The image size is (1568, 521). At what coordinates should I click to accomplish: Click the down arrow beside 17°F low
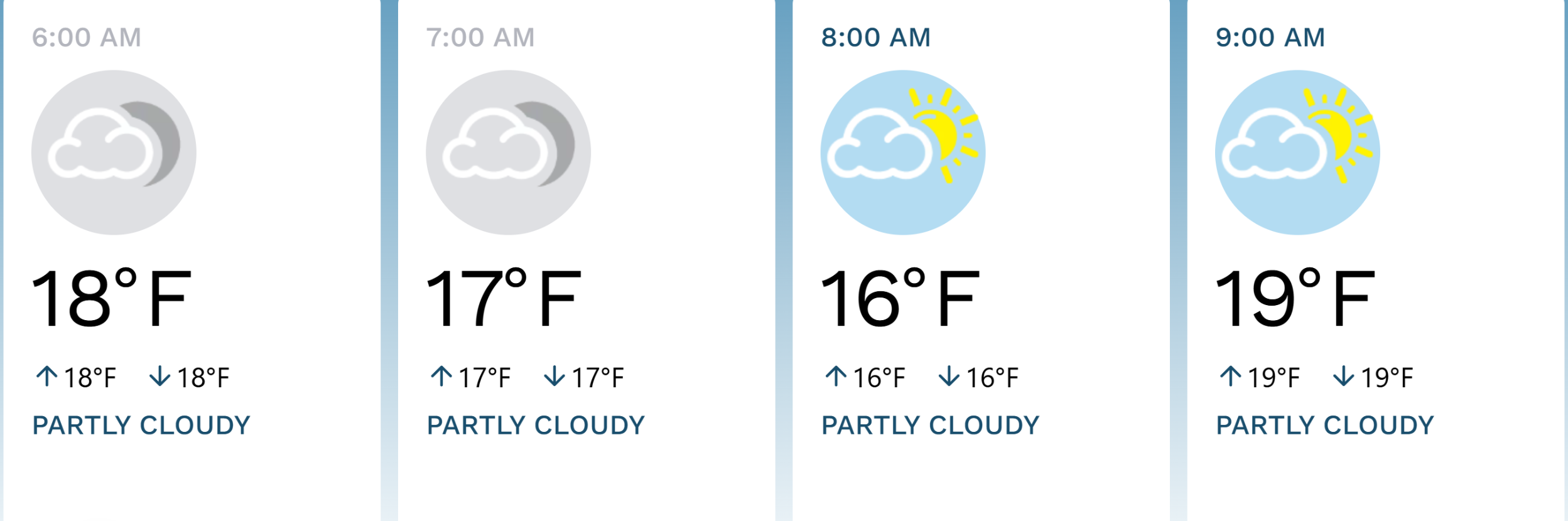[554, 376]
